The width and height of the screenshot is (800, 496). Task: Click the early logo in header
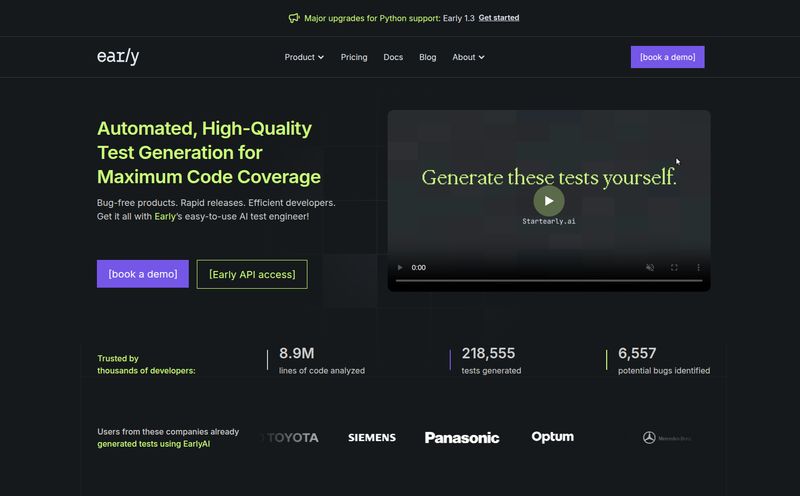pos(118,57)
